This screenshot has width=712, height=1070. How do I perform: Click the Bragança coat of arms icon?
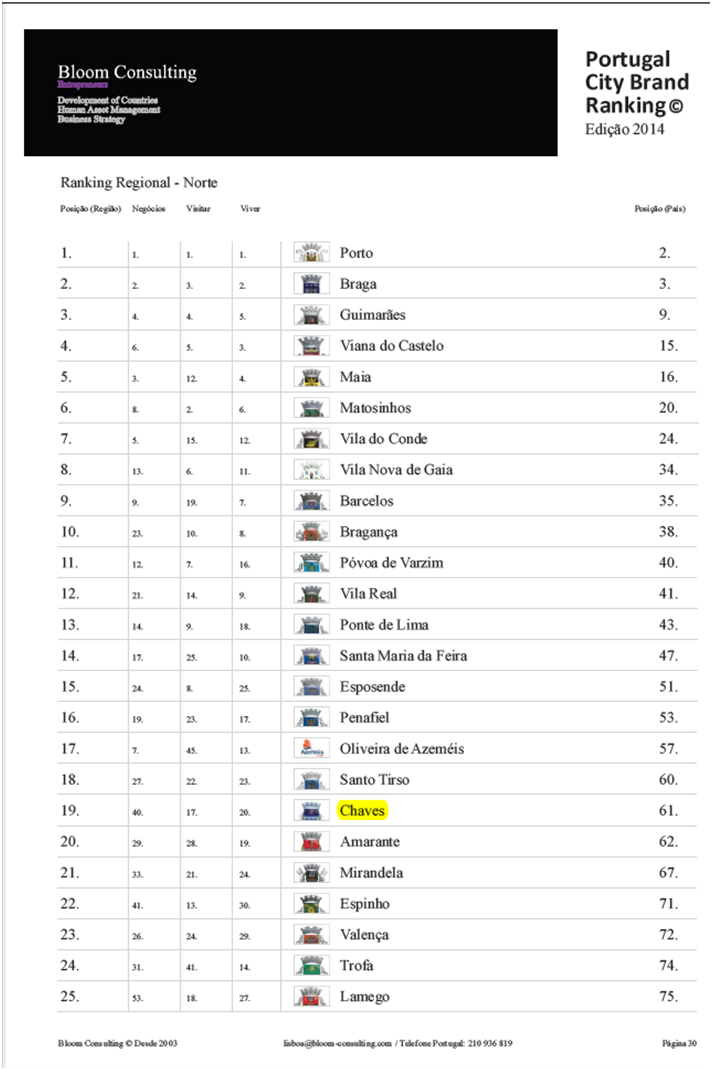(x=312, y=532)
